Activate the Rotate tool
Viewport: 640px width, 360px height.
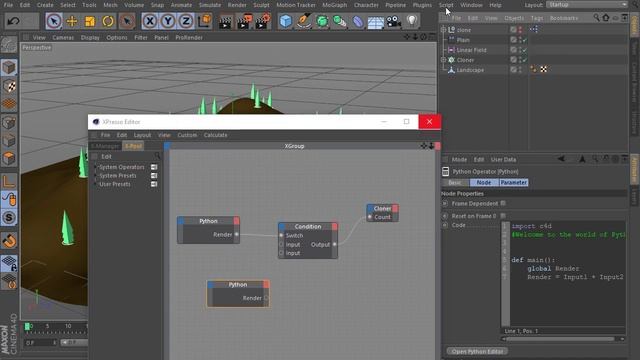[x=108, y=21]
